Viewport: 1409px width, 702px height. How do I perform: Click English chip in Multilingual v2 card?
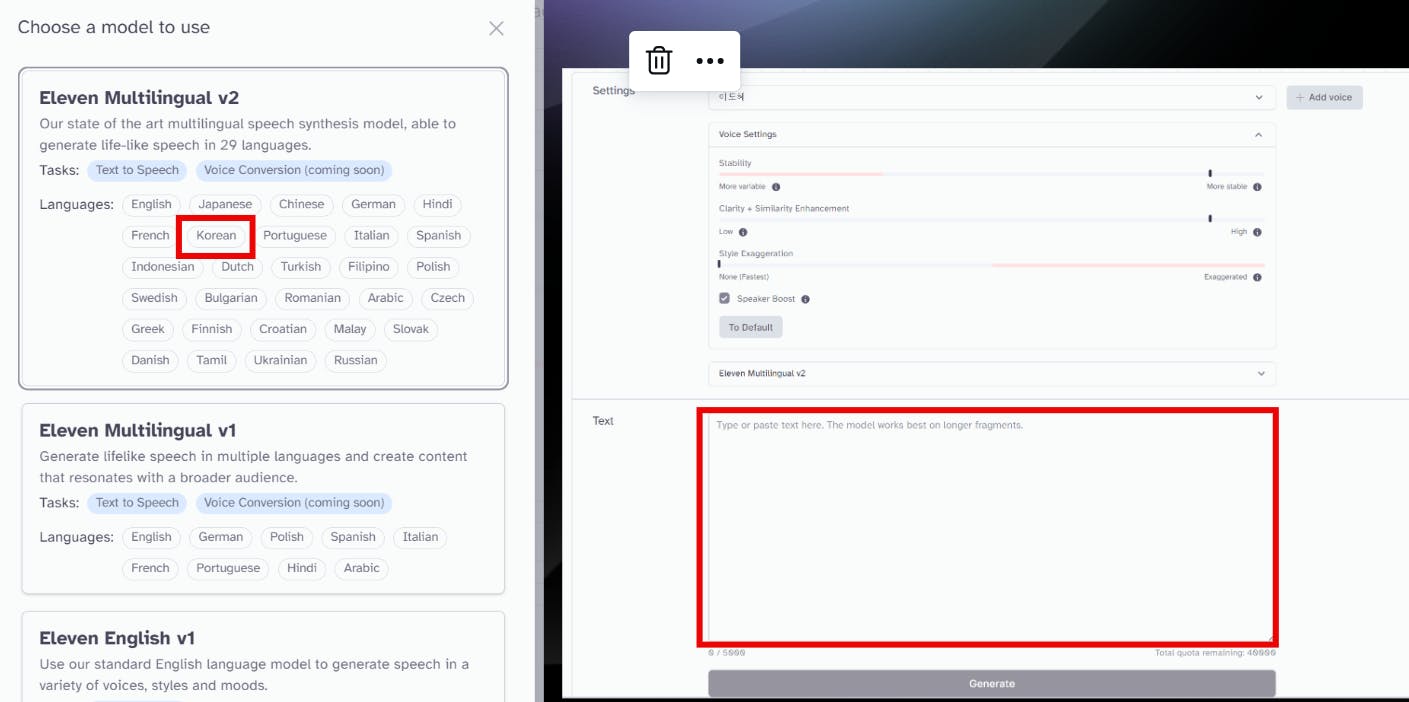pyautogui.click(x=151, y=204)
